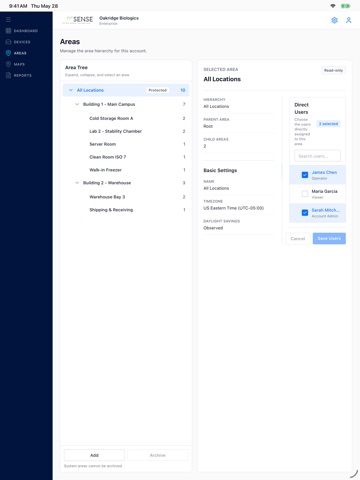Click the Save Users button
Image resolution: width=360 pixels, height=480 pixels.
coord(329,238)
